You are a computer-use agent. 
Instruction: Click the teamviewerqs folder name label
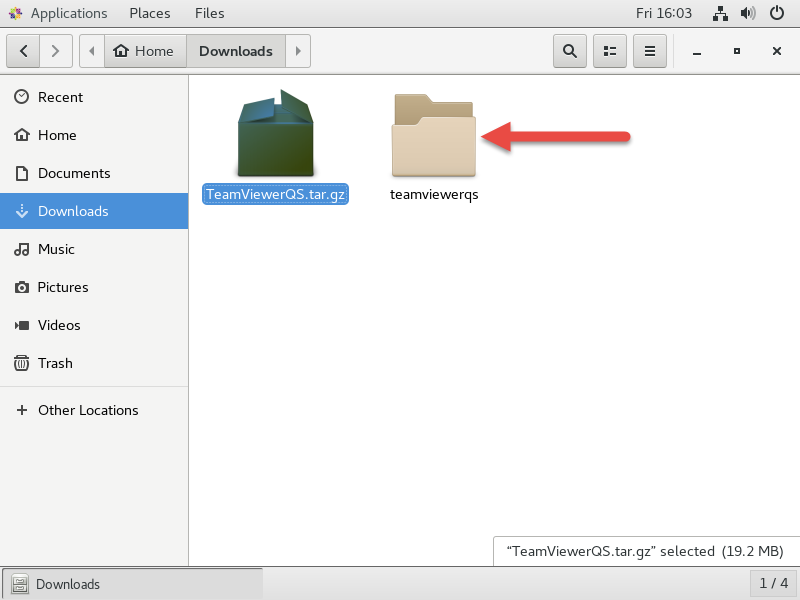coord(434,194)
